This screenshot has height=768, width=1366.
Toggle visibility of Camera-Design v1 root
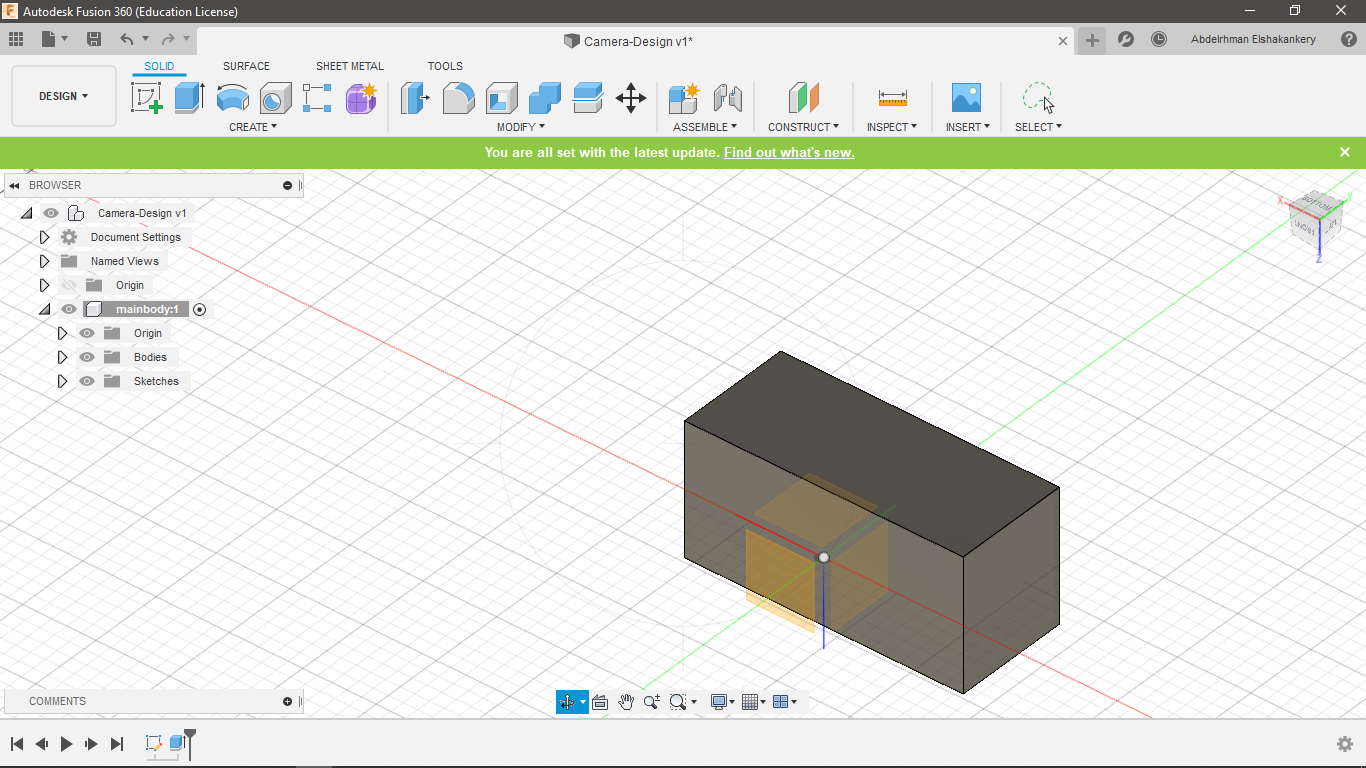(51, 213)
